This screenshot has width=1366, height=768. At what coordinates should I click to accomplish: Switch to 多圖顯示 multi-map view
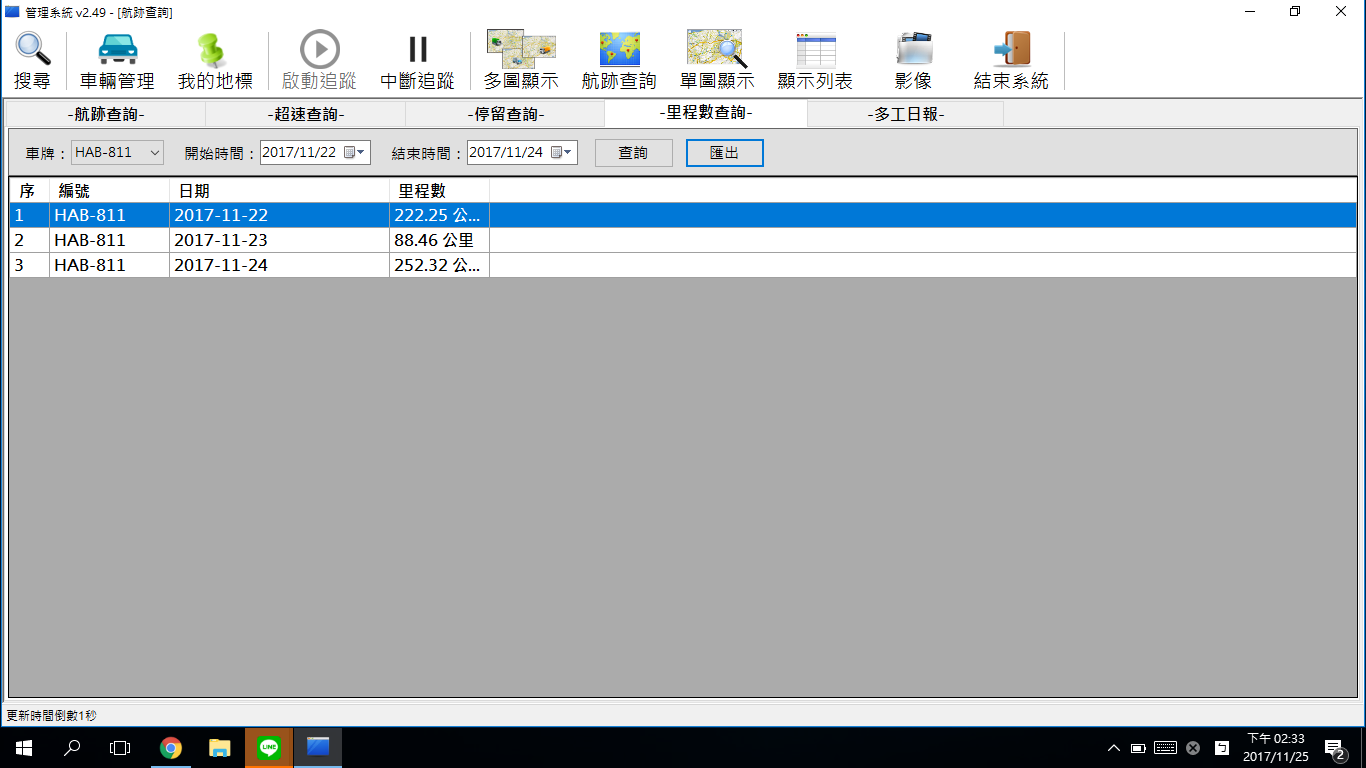(520, 60)
